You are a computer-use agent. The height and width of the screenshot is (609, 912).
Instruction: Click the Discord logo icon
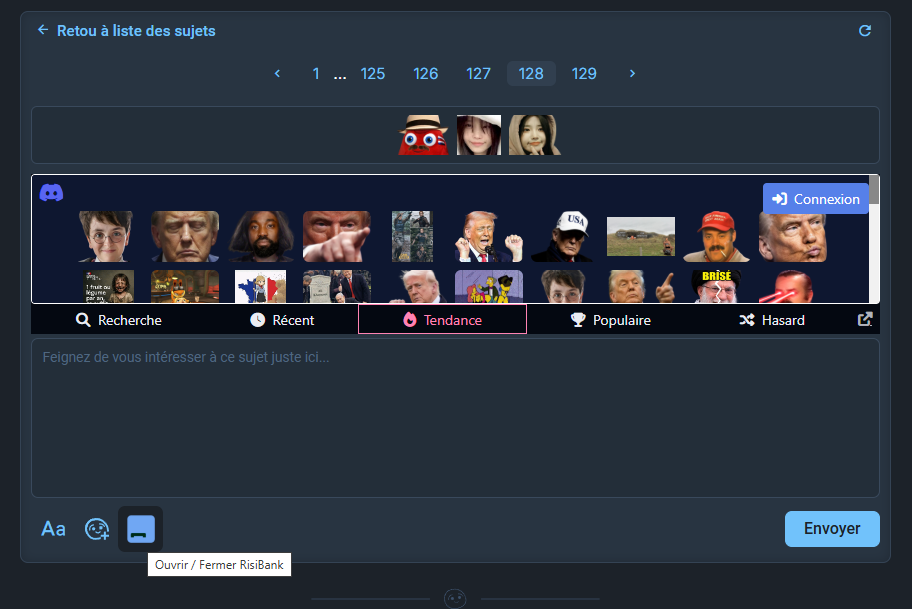point(52,193)
